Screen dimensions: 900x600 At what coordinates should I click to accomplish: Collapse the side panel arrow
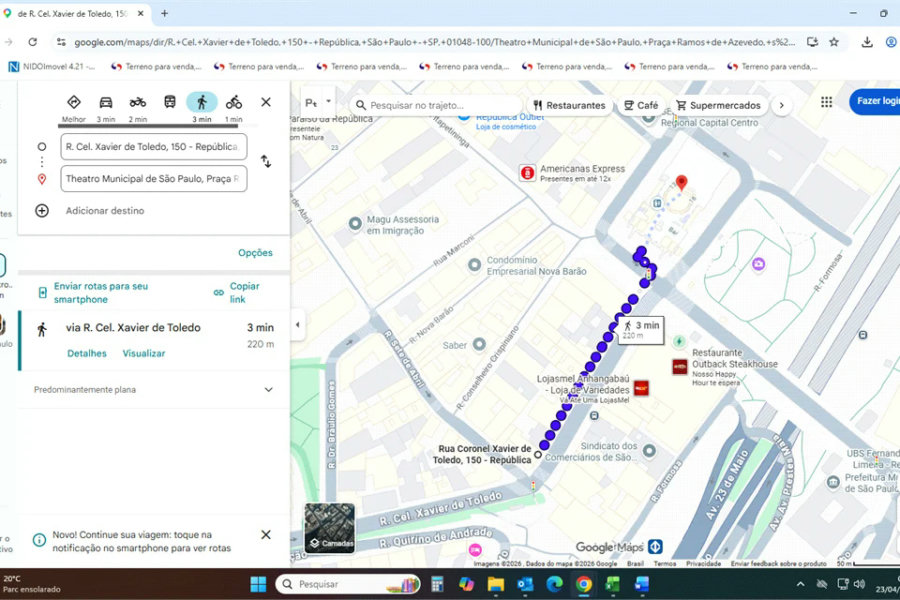297,325
